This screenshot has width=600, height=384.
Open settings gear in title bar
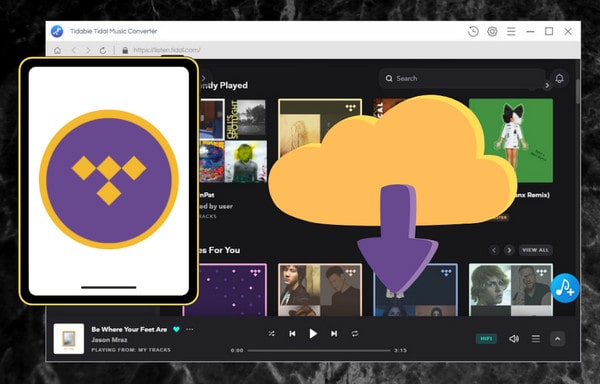492,31
